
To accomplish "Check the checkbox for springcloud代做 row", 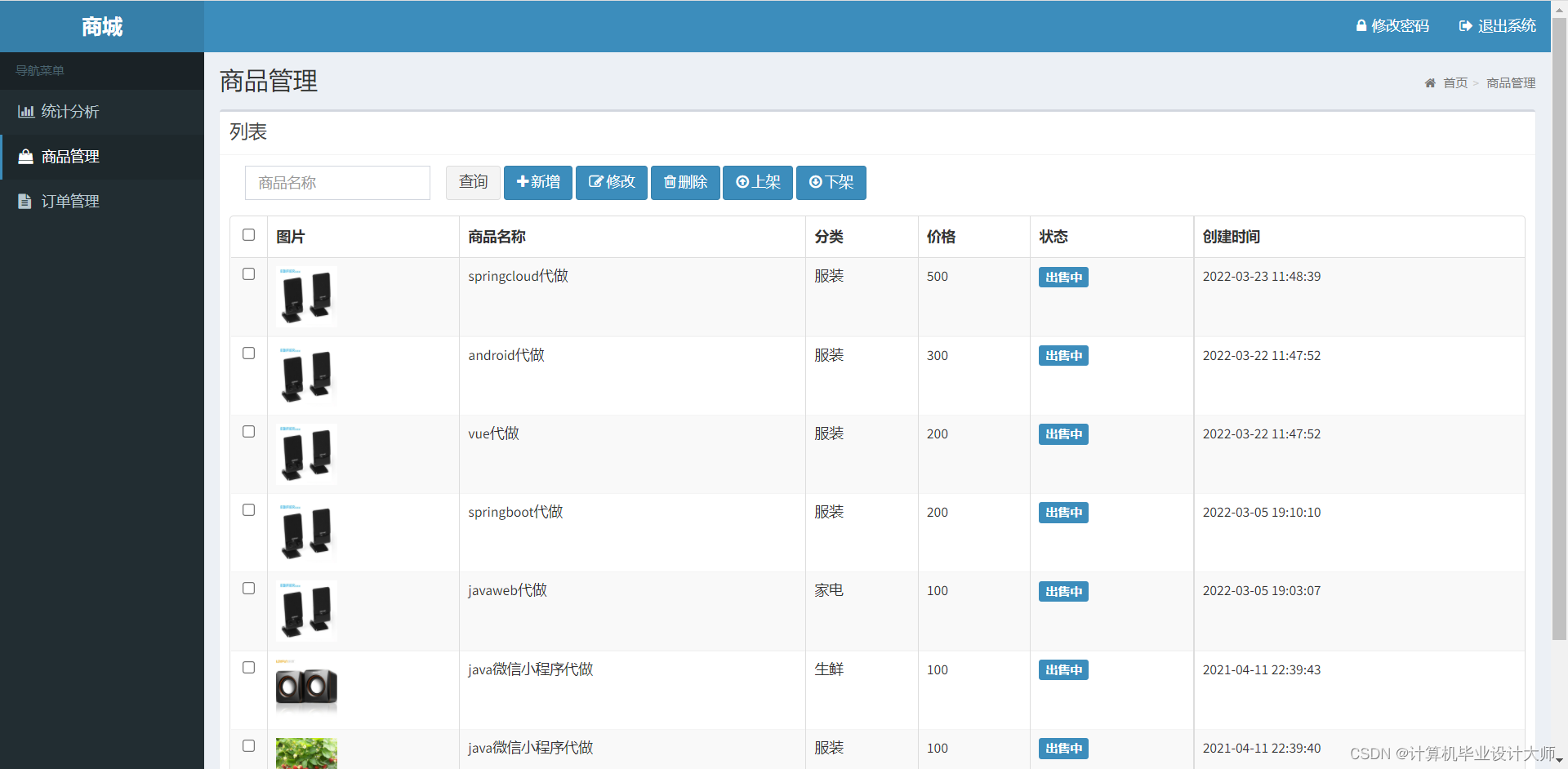I will [x=248, y=274].
